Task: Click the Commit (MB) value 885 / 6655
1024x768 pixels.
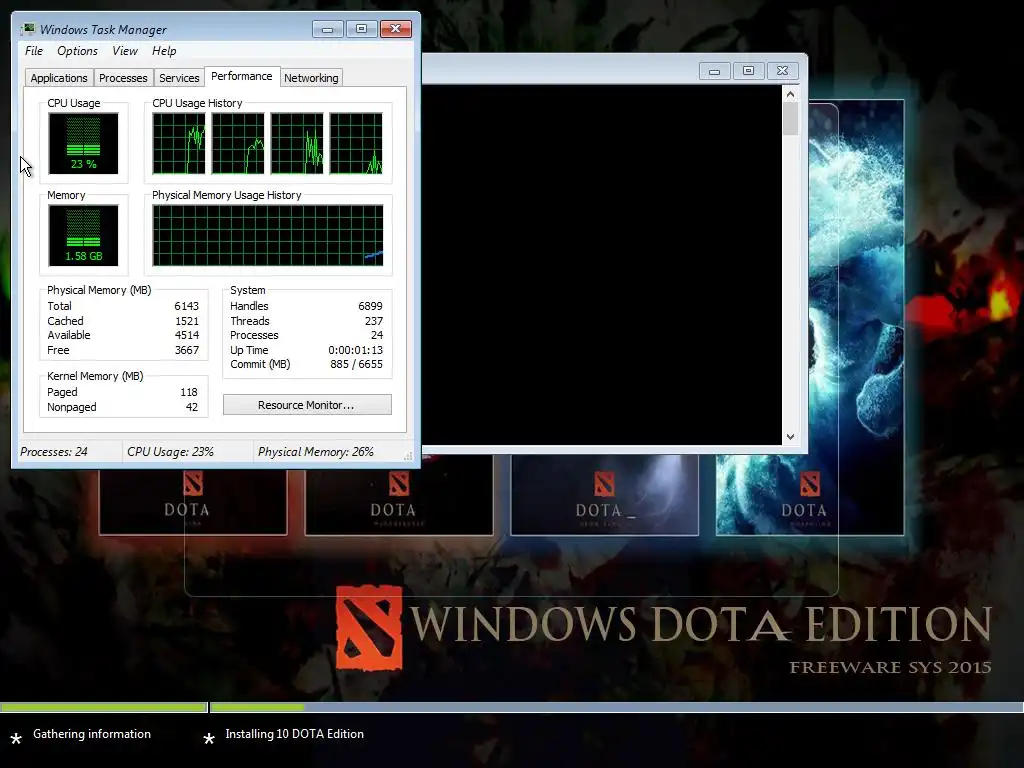Action: click(x=357, y=364)
